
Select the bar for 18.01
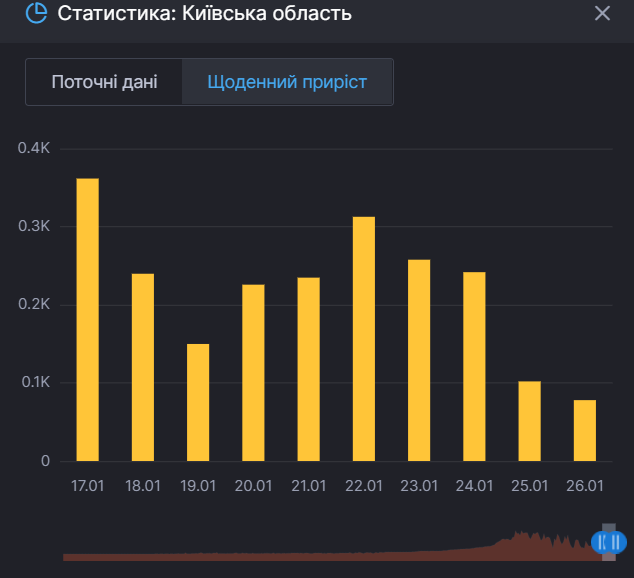pyautogui.click(x=143, y=367)
